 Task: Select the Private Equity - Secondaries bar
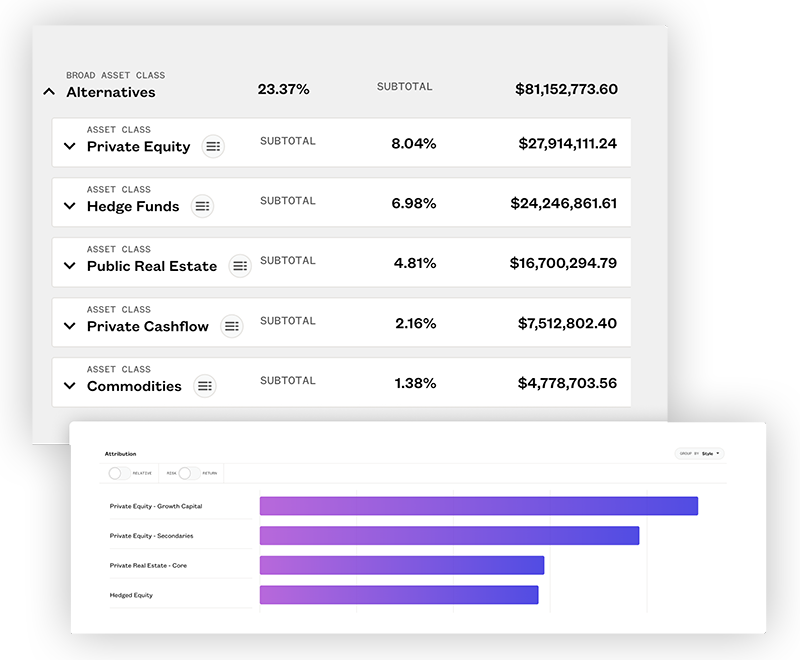(449, 536)
